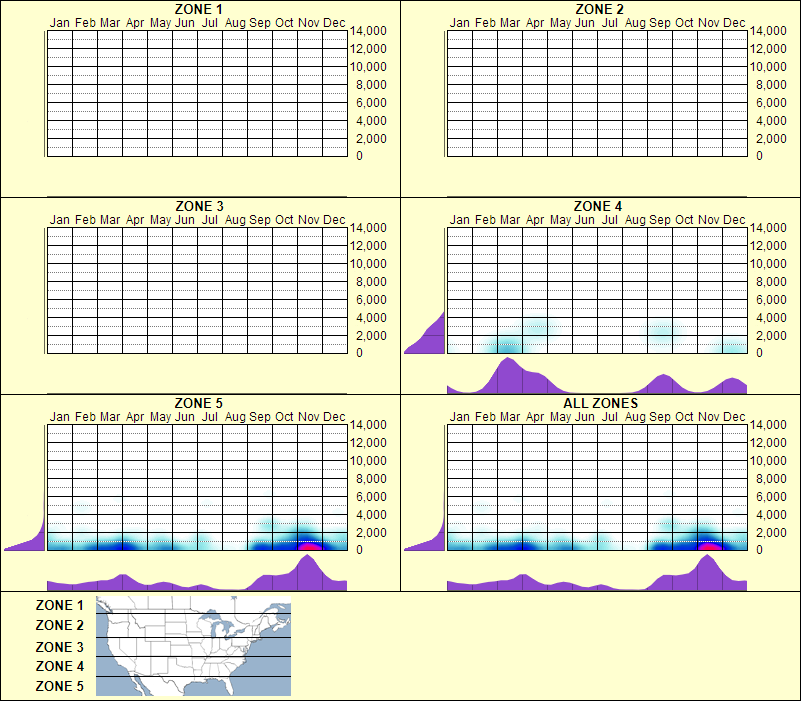
Task: Select the ZONE 3 plot grid
Action: [195, 290]
